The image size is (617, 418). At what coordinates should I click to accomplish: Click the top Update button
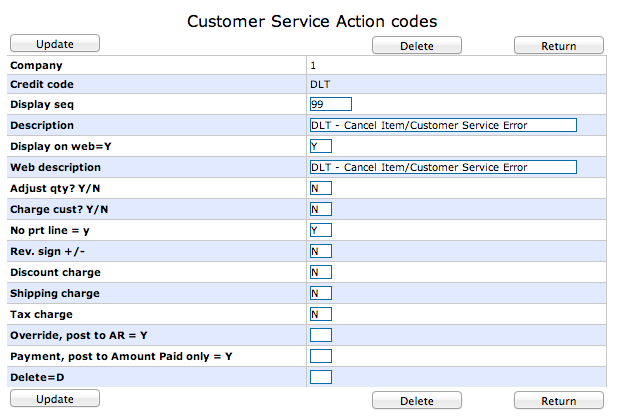coord(55,44)
